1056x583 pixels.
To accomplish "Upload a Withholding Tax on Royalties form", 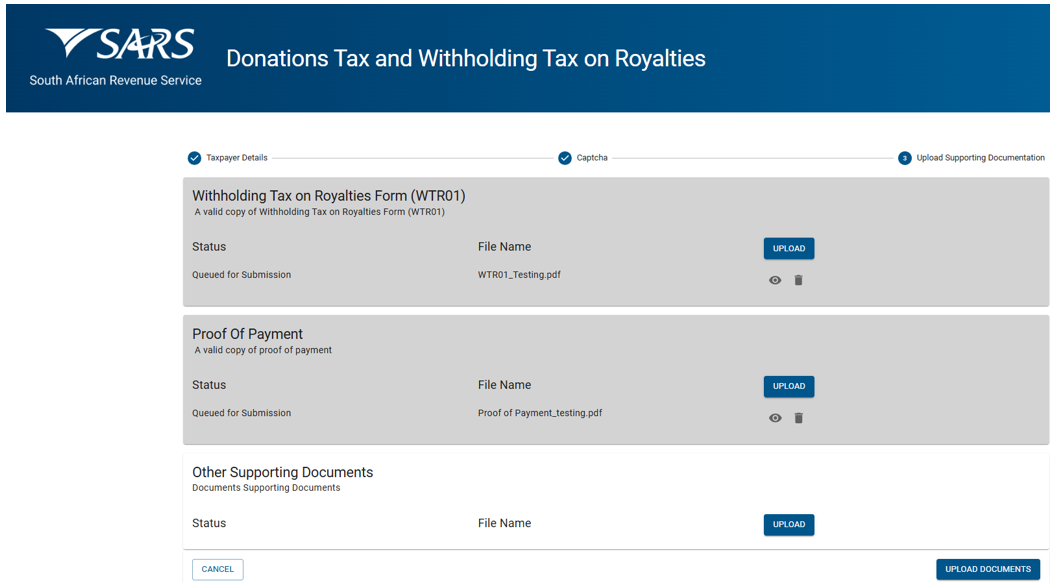I will pos(789,248).
